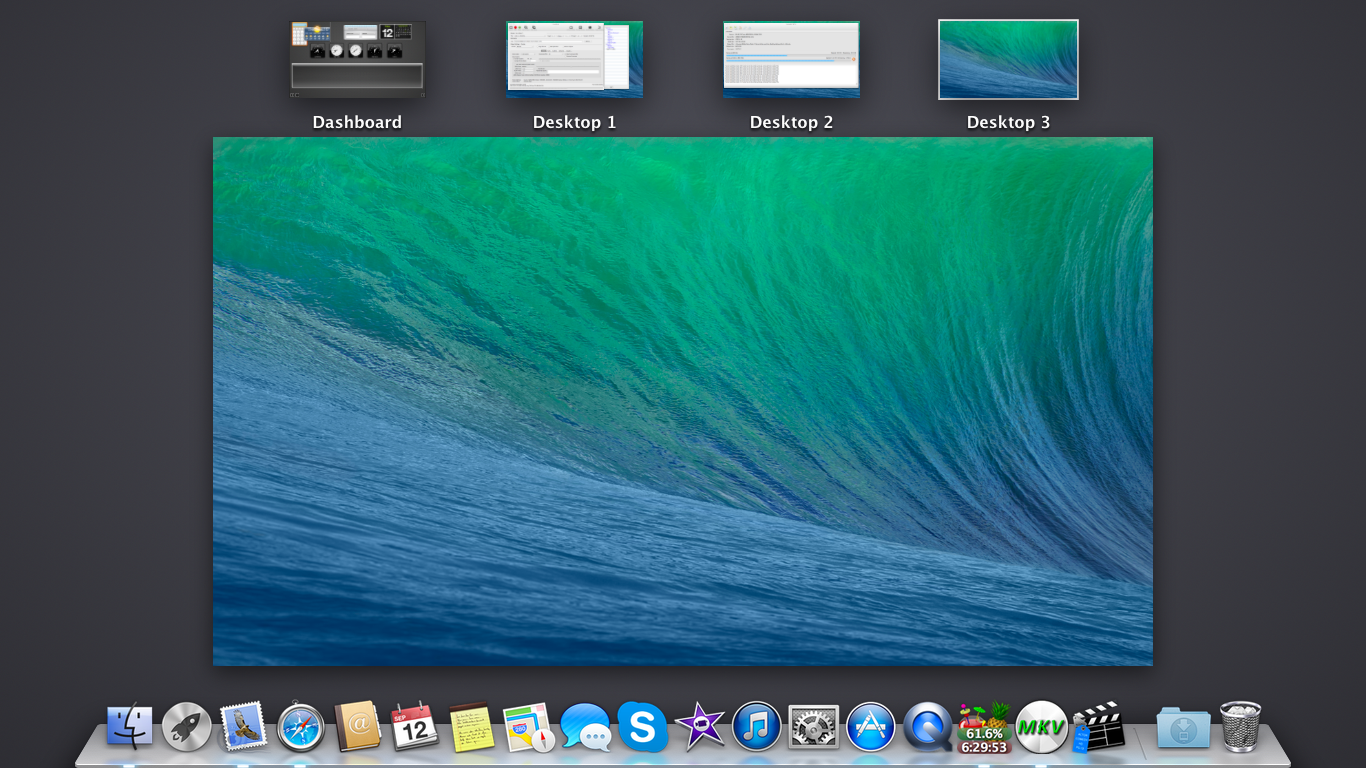Launch iTunes music note icon
Screen dimensions: 1366x768
[757, 727]
